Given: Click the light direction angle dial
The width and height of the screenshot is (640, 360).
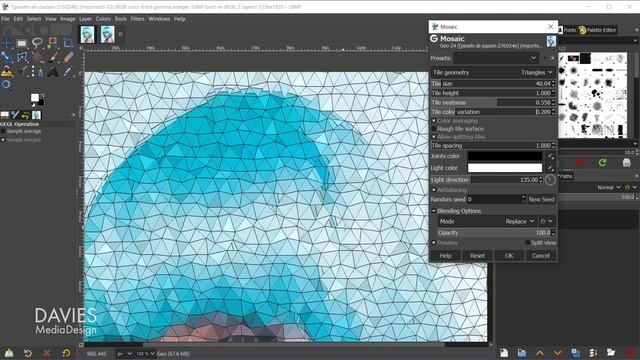Looking at the screenshot, I should click(550, 180).
